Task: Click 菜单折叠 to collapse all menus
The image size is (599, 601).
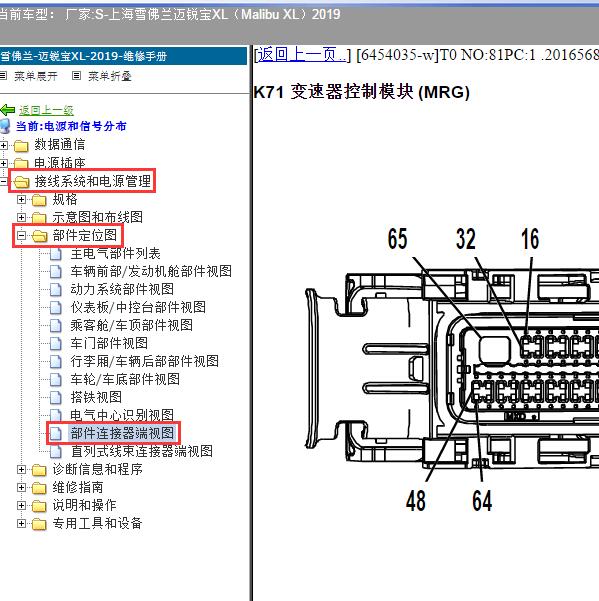Action: 110,76
